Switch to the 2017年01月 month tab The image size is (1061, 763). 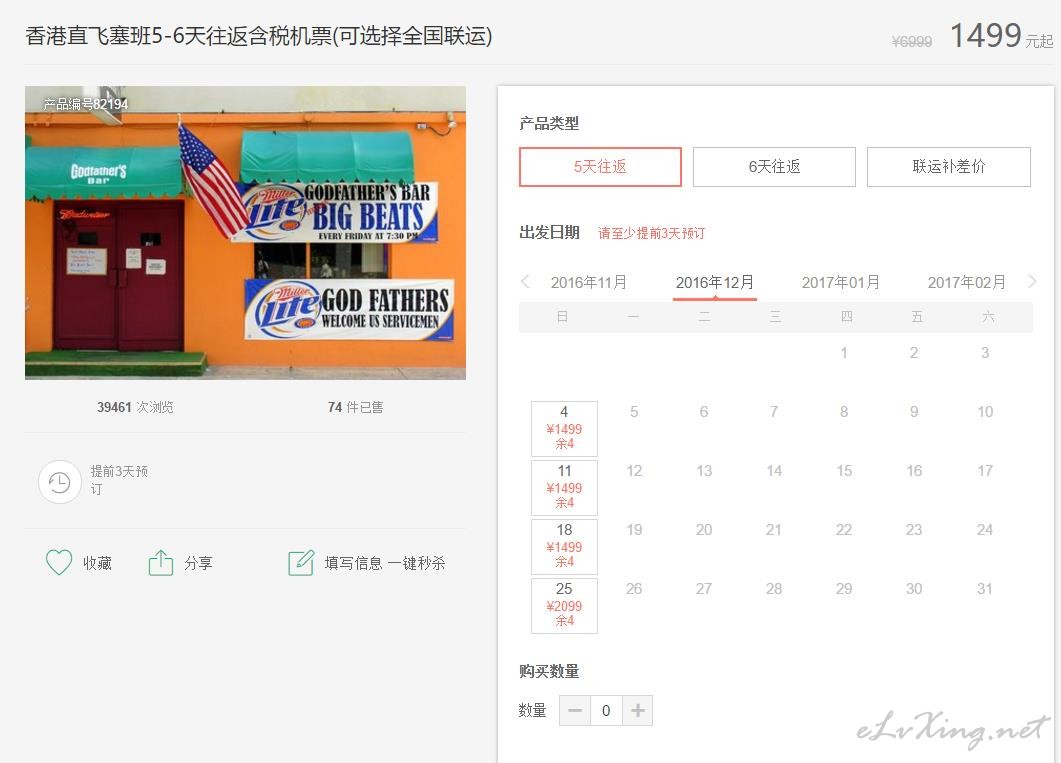point(840,282)
